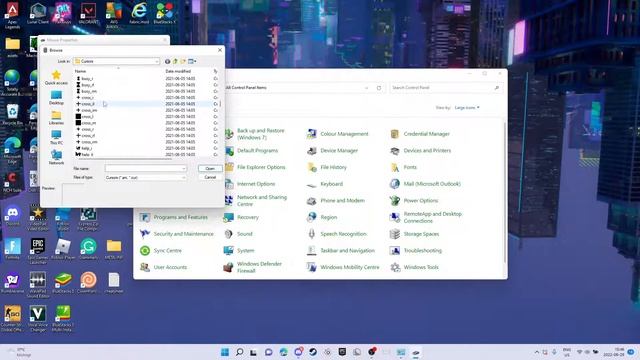
Task: Open Storage Spaces icon
Action: (395, 234)
